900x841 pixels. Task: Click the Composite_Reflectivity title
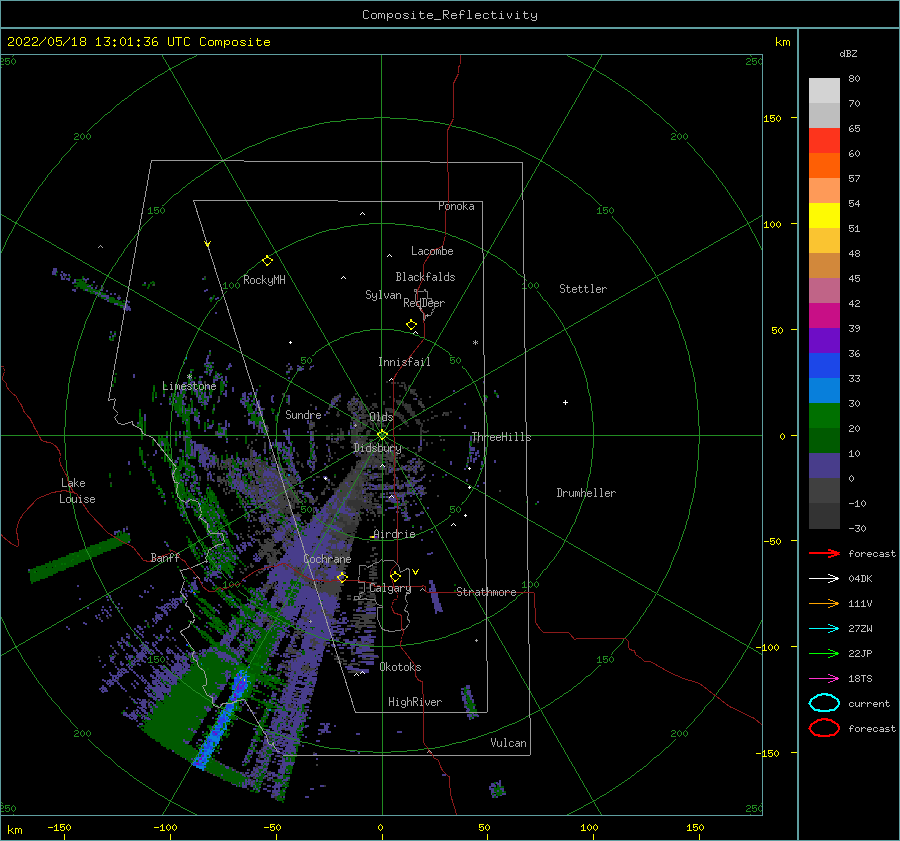449,15
